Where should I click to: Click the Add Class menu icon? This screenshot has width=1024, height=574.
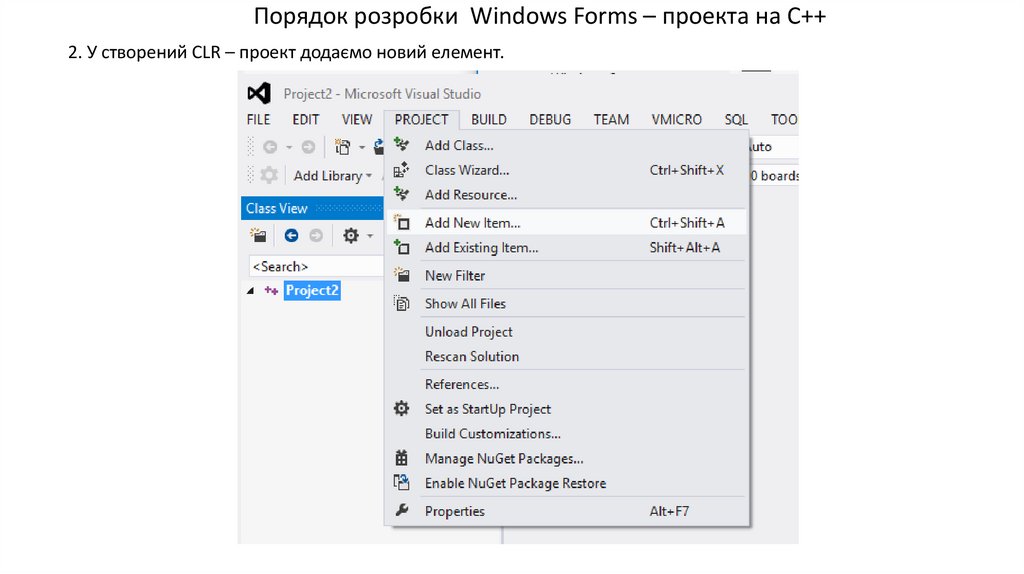402,145
